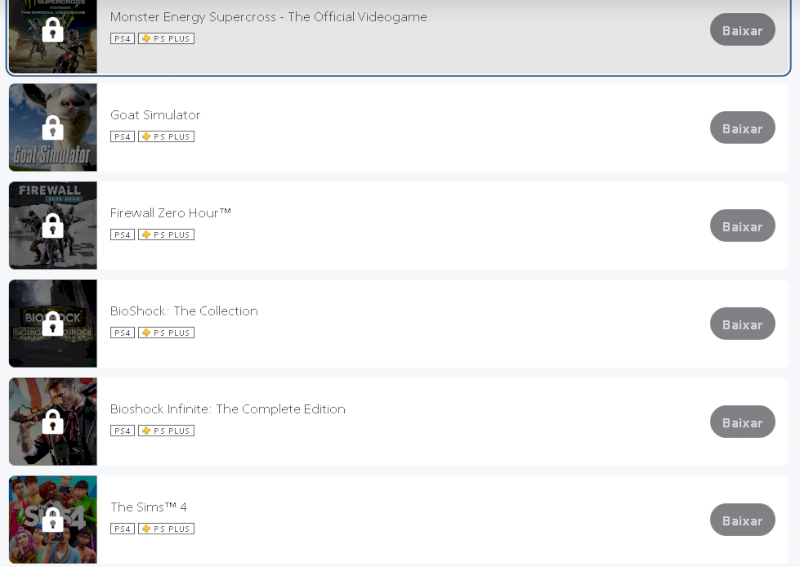Select The Sims™ 4 title text
The width and height of the screenshot is (800, 567).
click(148, 507)
